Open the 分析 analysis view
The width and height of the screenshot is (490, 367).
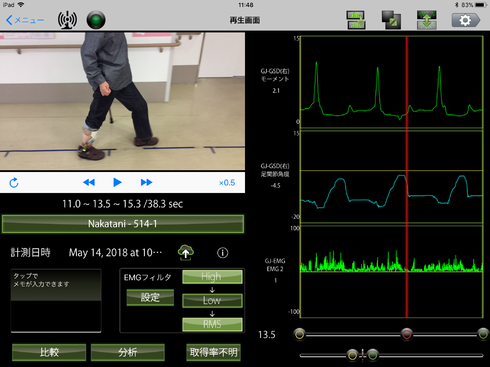click(x=128, y=352)
